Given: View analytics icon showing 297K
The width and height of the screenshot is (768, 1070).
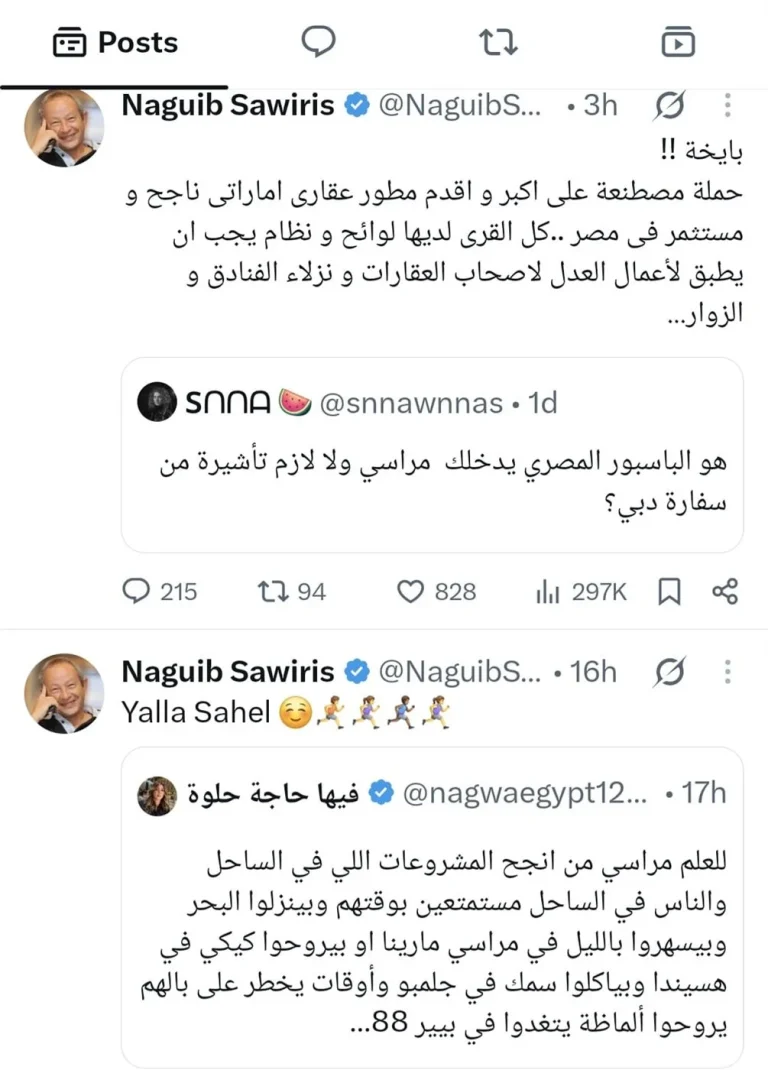Looking at the screenshot, I should tap(581, 591).
